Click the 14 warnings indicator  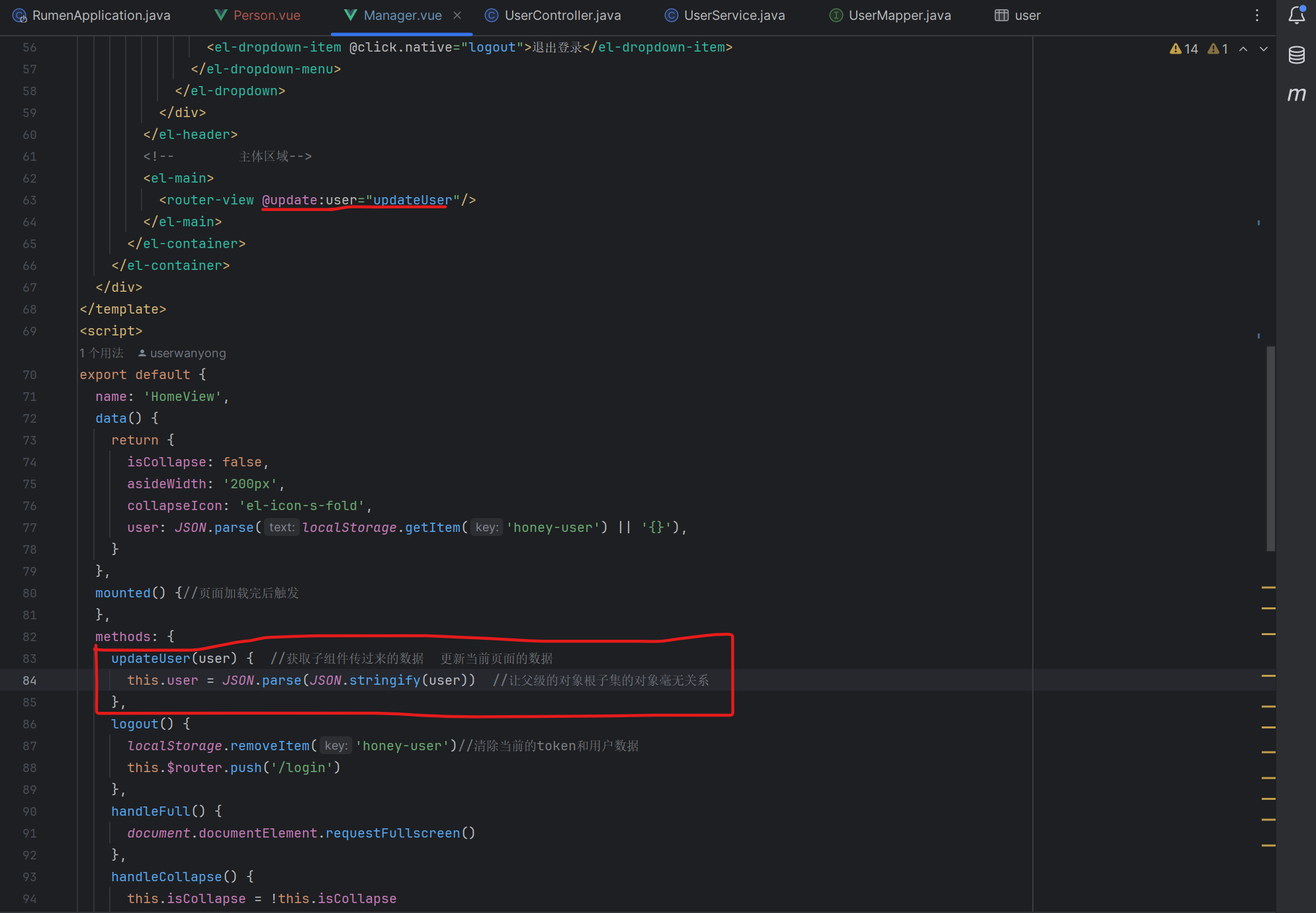[x=1184, y=49]
